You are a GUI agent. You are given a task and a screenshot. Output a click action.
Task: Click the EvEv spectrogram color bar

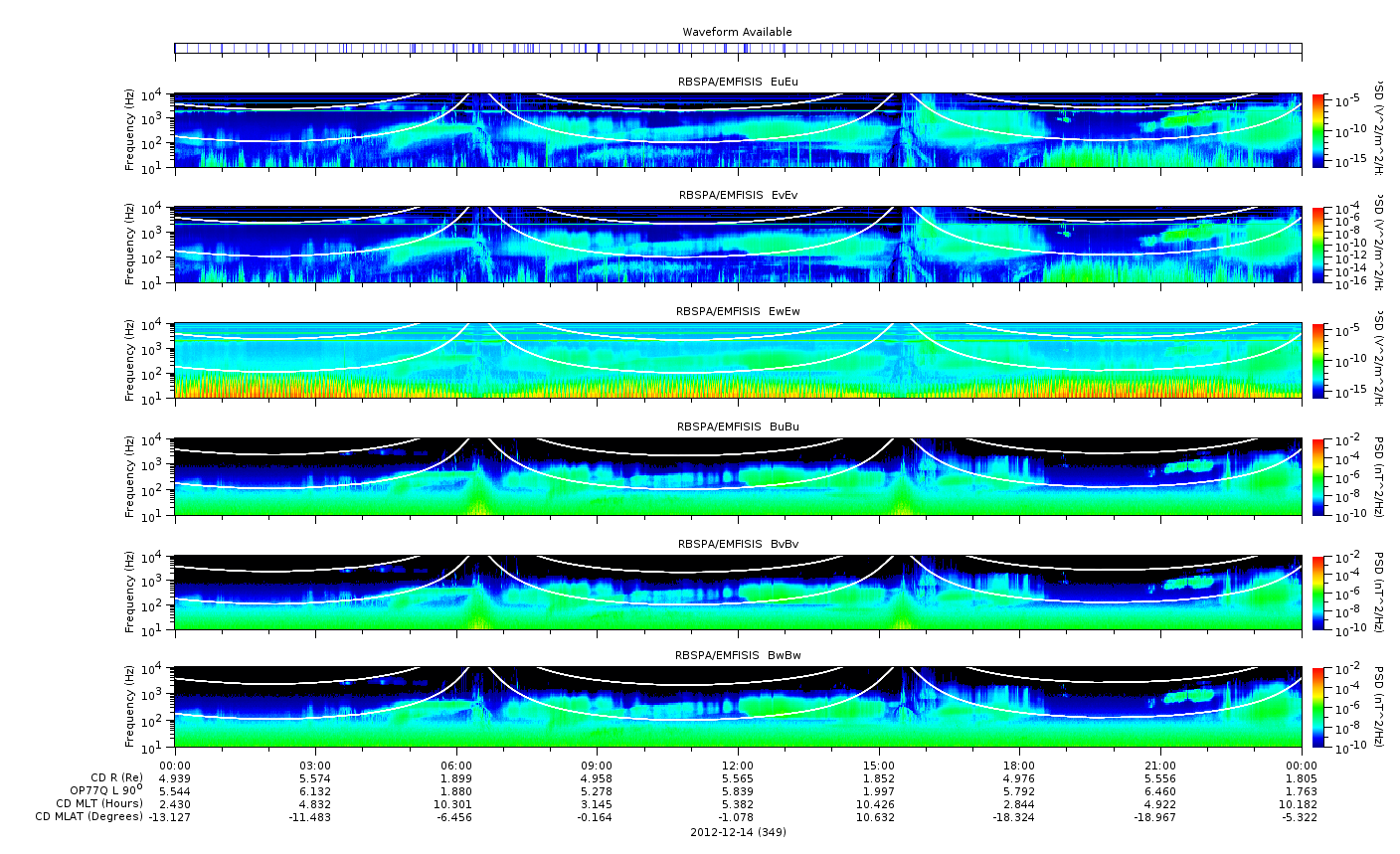[x=1318, y=245]
